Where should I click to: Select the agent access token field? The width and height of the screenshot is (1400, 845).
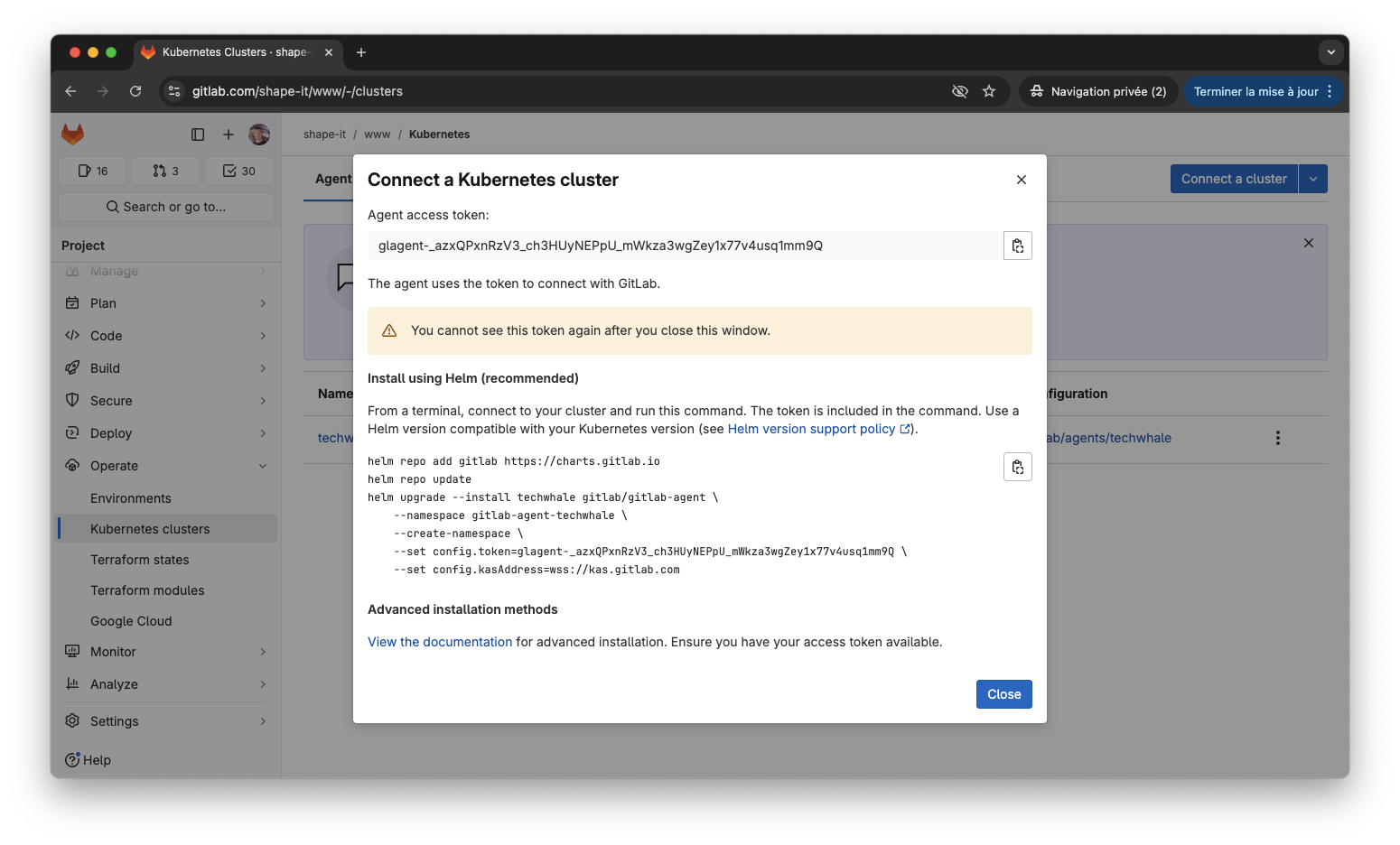pyautogui.click(x=685, y=246)
